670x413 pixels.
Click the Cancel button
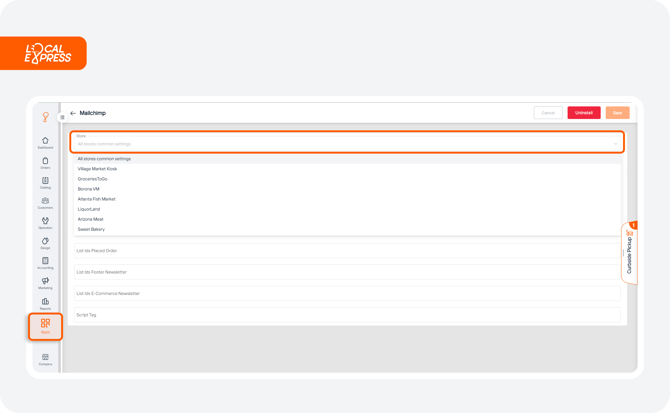[x=548, y=113]
